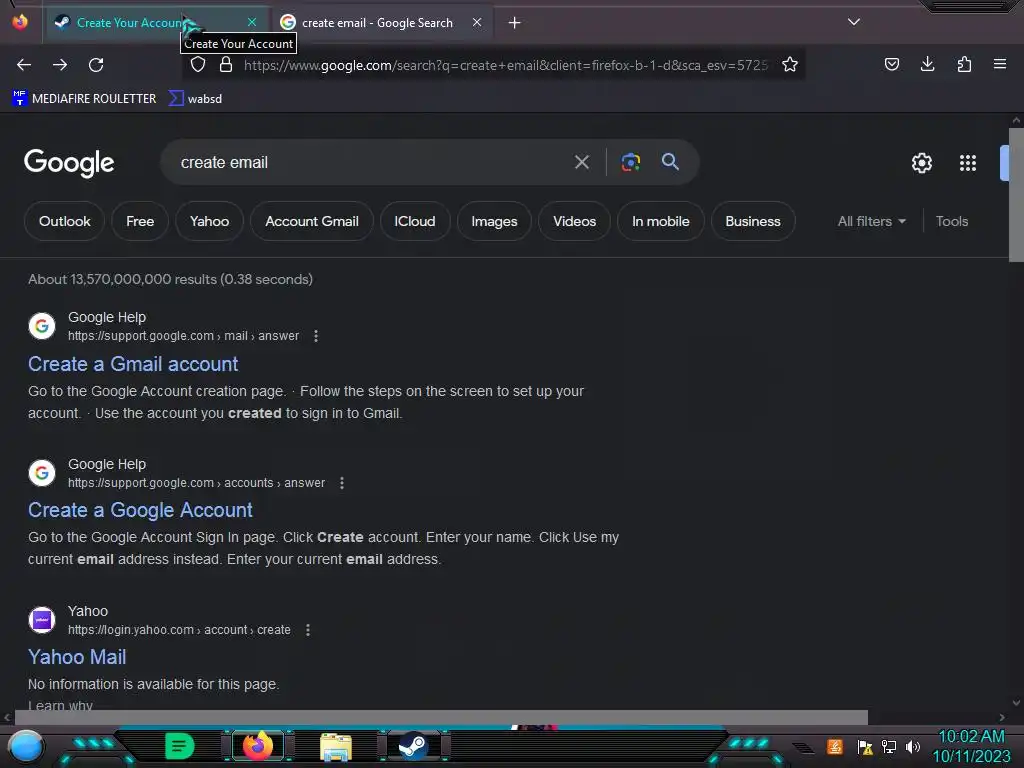The height and width of the screenshot is (768, 1024).
Task: Open more options for support.google.com mail result
Action: 316,336
